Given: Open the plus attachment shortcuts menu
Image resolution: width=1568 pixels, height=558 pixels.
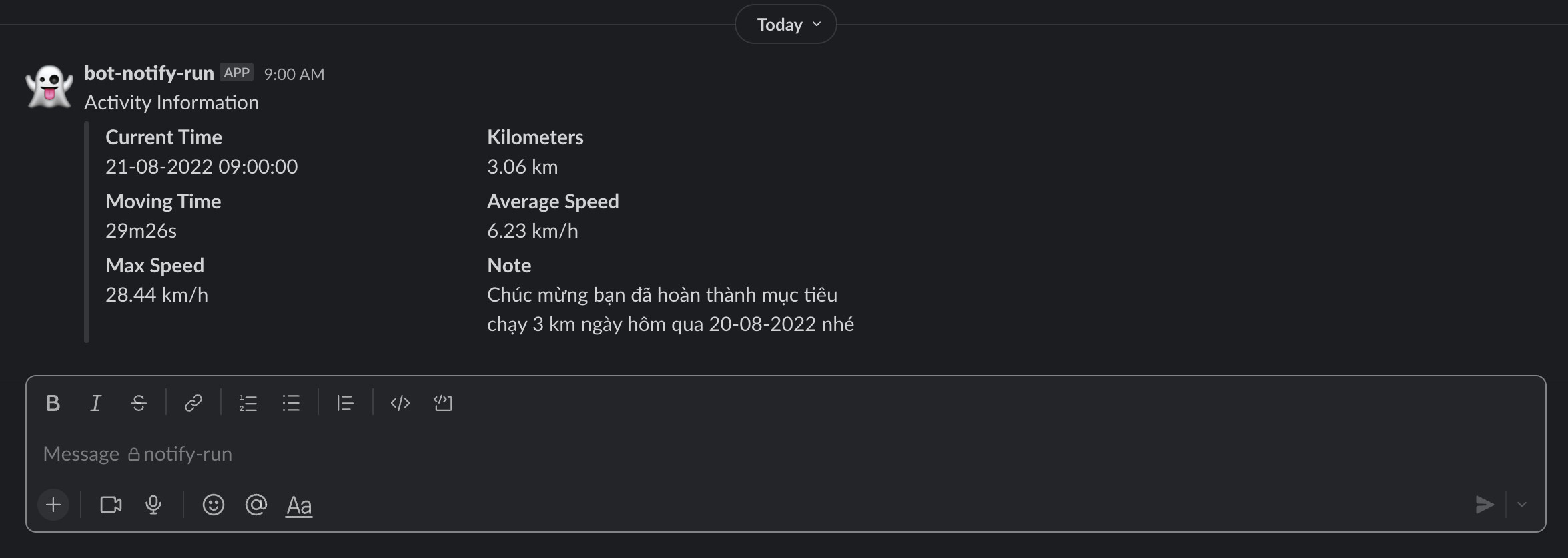Looking at the screenshot, I should click(53, 505).
